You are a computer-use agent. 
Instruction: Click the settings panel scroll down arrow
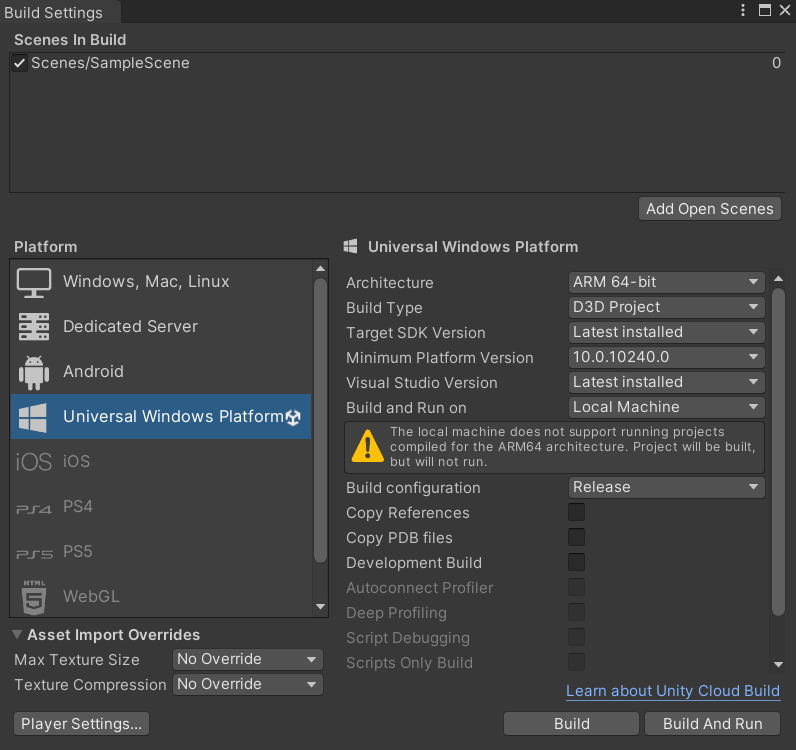(x=778, y=664)
